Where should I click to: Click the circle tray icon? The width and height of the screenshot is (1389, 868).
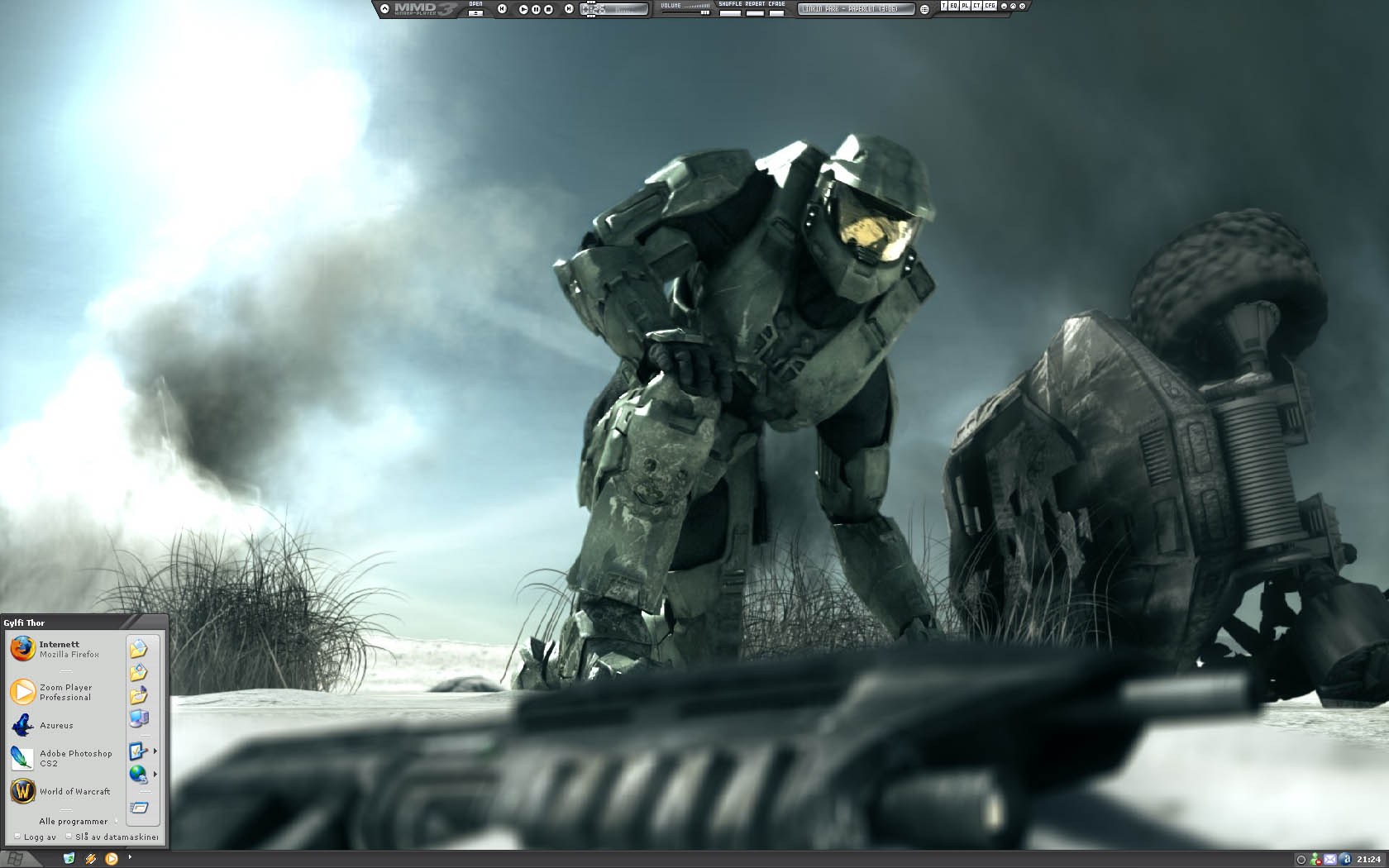pos(1301,860)
